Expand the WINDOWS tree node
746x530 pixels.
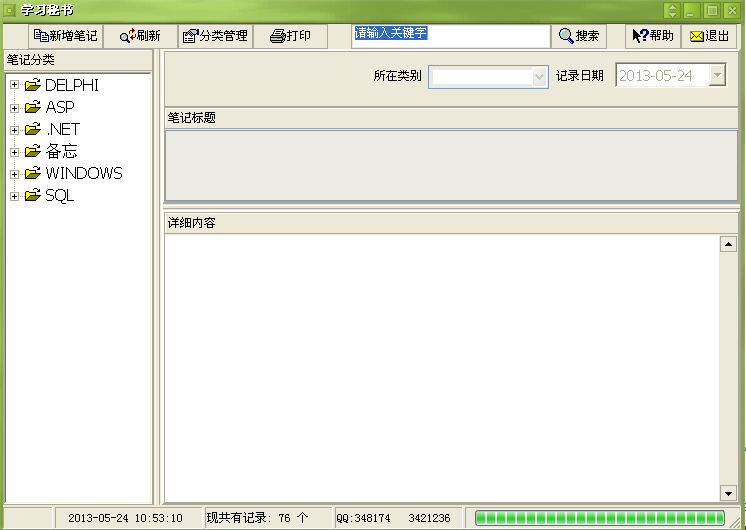(x=14, y=174)
